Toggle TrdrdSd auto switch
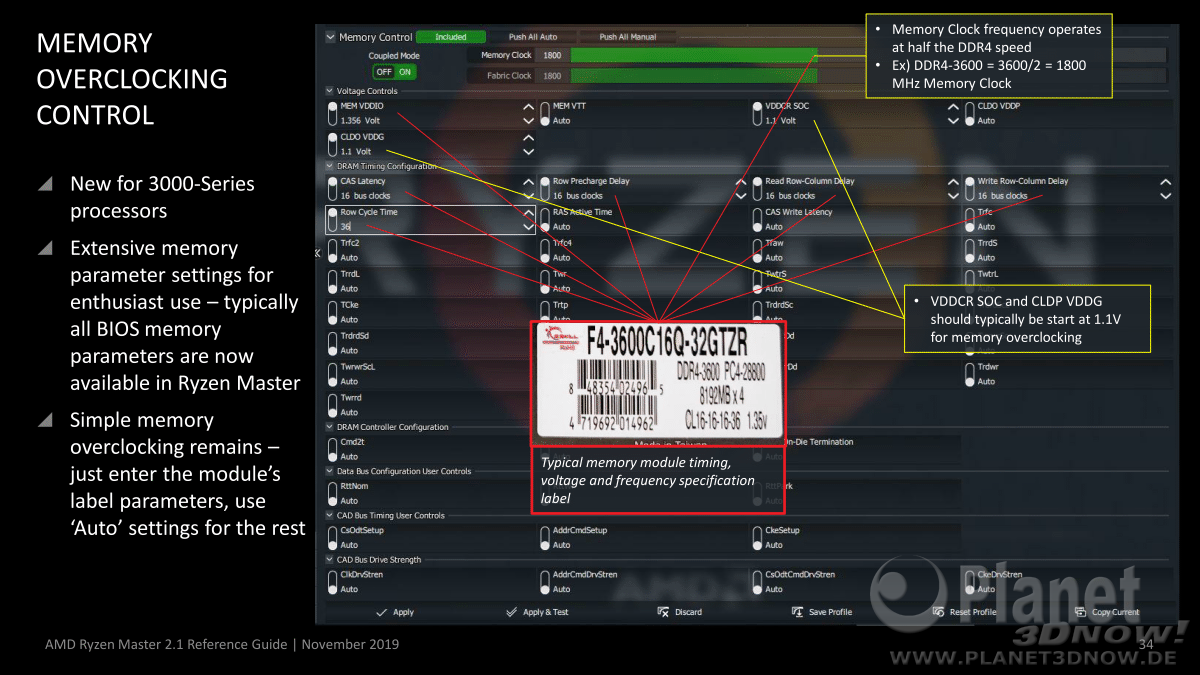Viewport: 1200px width, 675px height. point(333,343)
